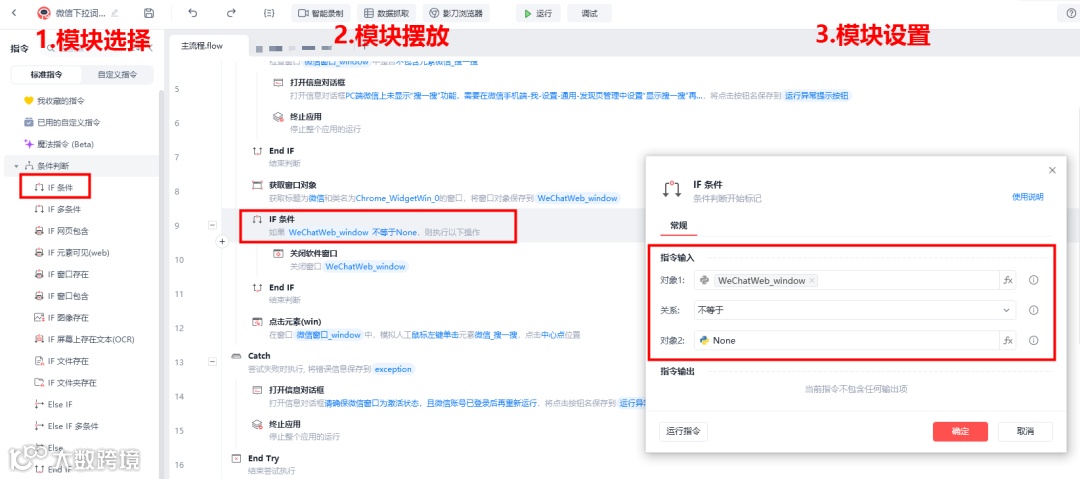This screenshot has height=479, width=1080.
Task: Launch 影刀浏览器
Action: coord(456,13)
